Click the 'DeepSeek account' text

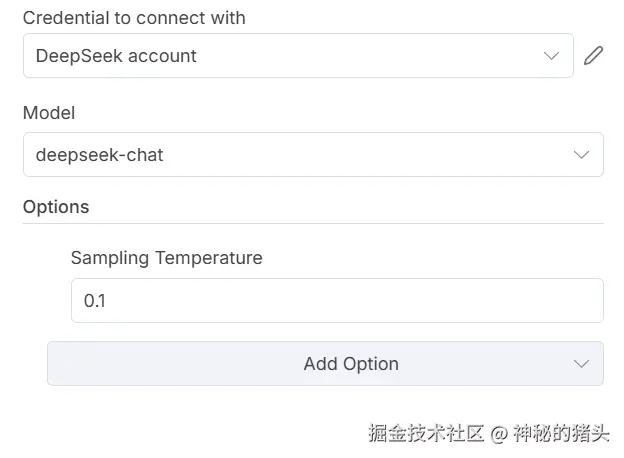pyautogui.click(x=116, y=56)
